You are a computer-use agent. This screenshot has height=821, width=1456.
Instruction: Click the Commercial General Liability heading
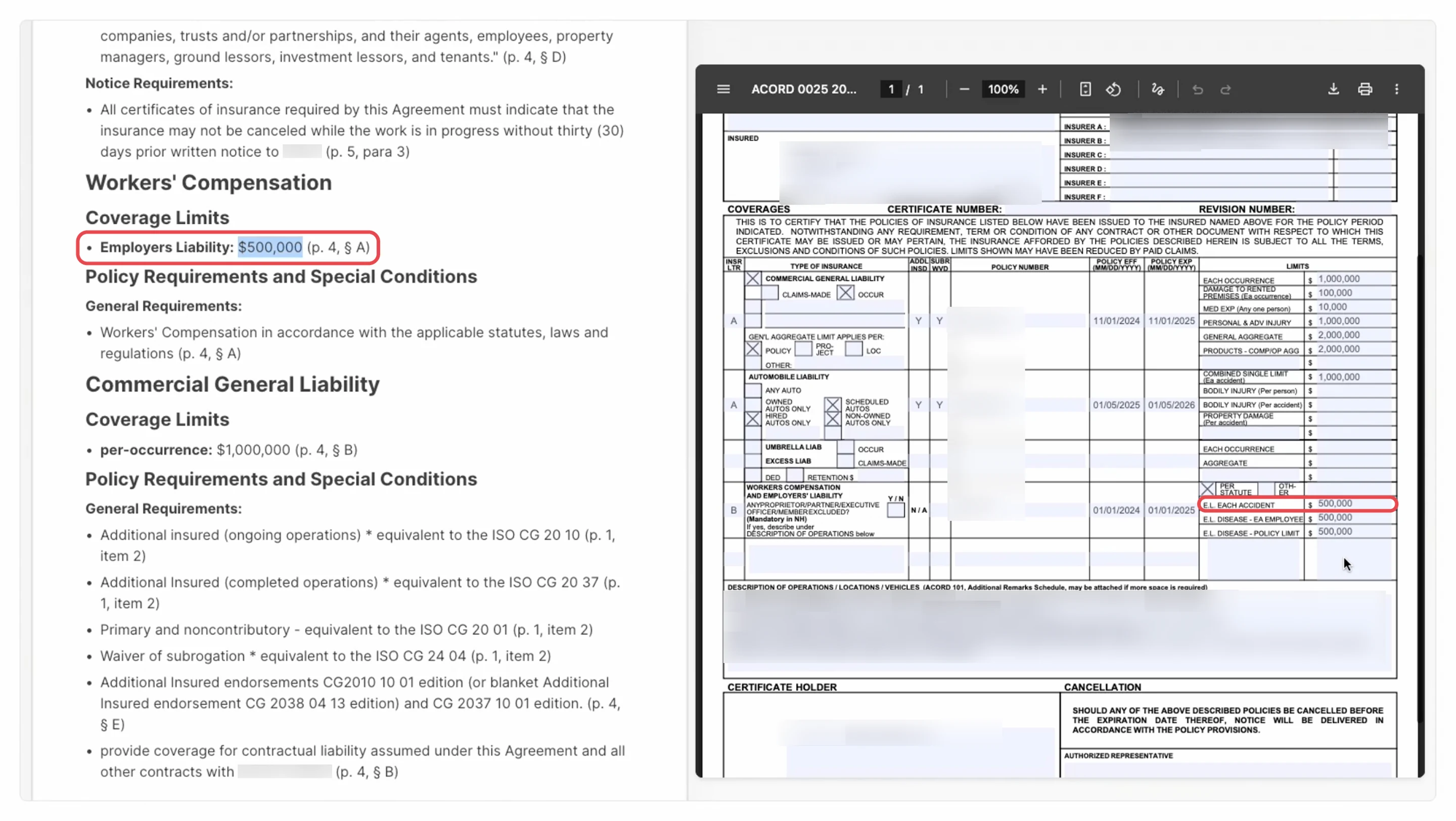[233, 384]
